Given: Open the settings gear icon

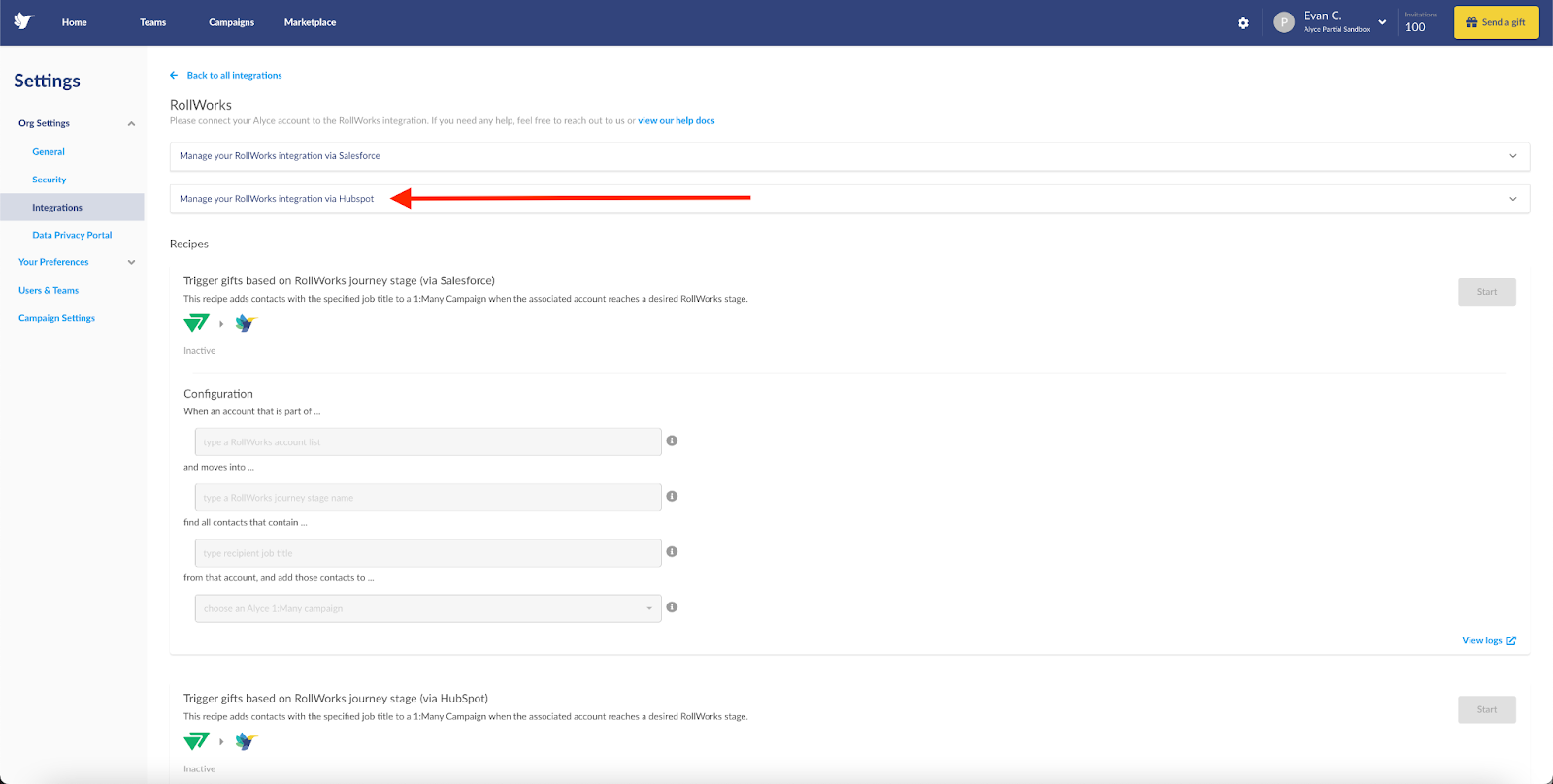Looking at the screenshot, I should [x=1243, y=23].
